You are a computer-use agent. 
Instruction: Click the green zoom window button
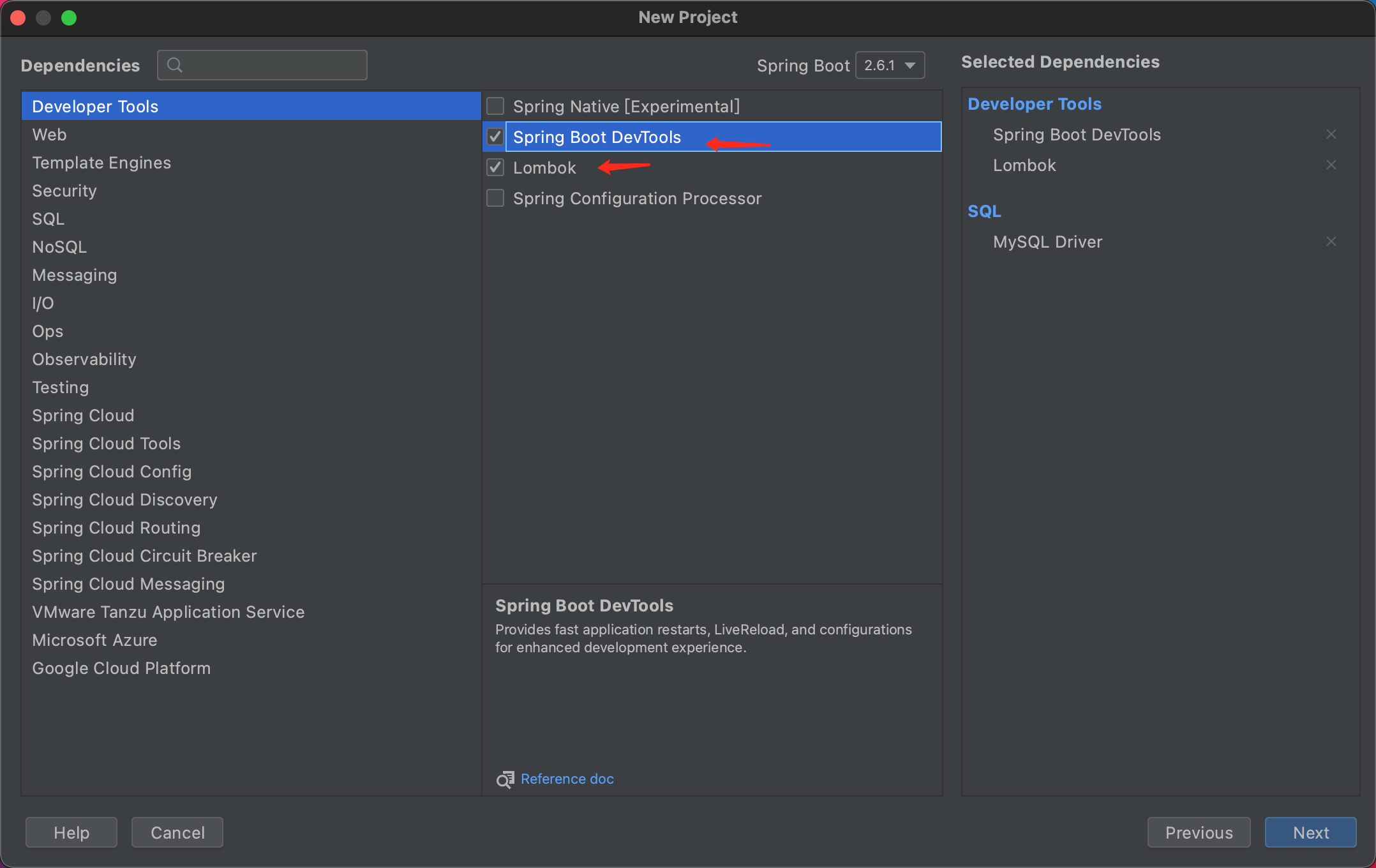(x=69, y=18)
